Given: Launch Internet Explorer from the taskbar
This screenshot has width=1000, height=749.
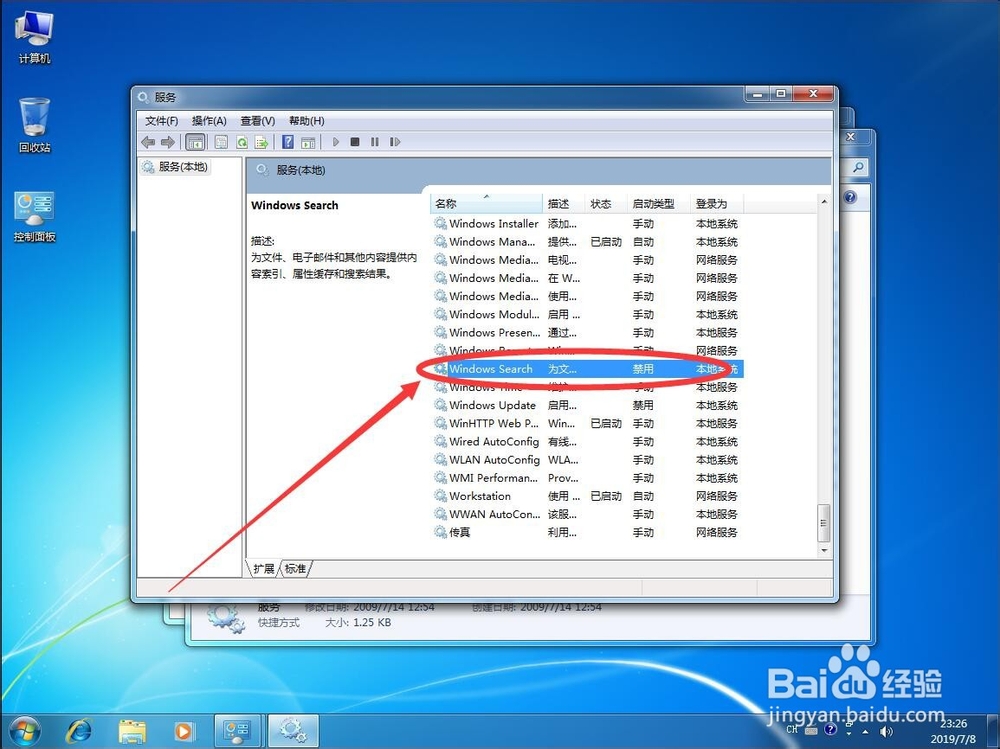Looking at the screenshot, I should [x=78, y=731].
